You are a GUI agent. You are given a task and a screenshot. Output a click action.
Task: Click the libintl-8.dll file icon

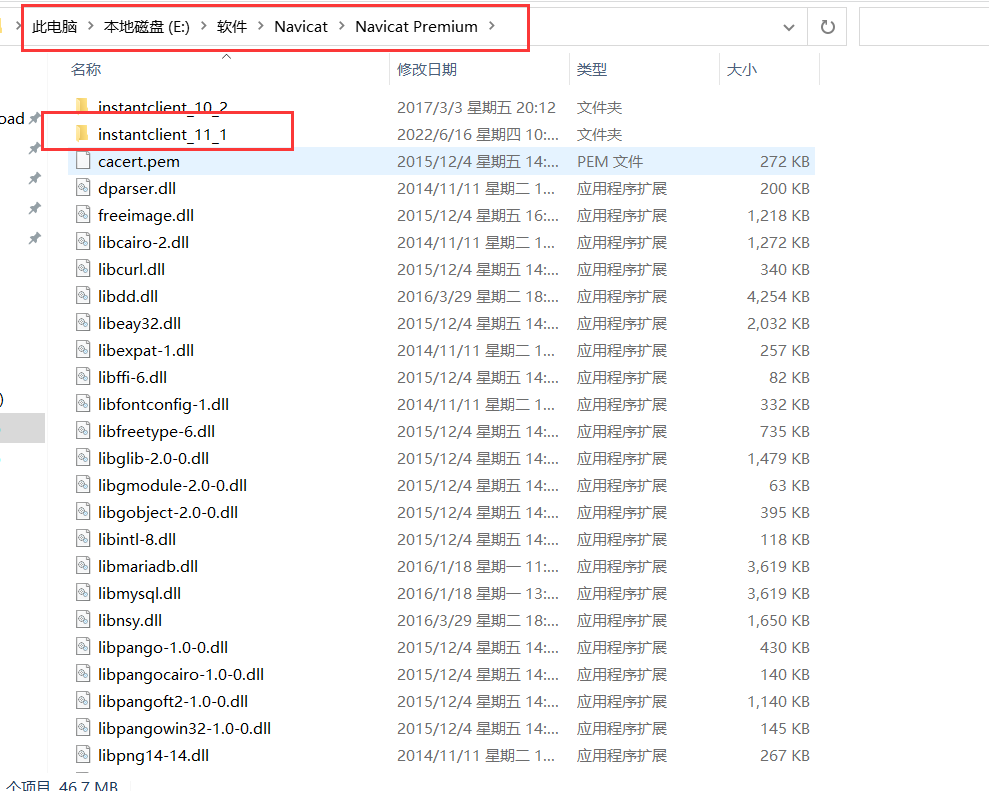(83, 539)
